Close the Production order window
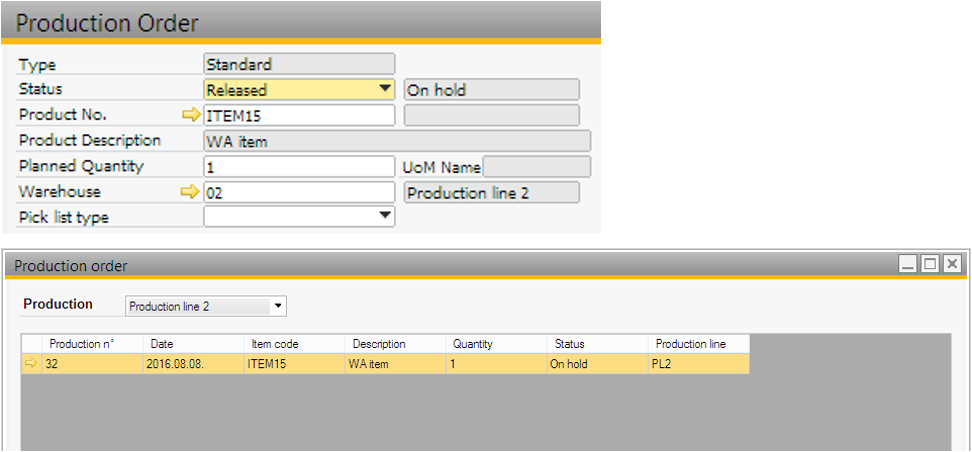Screen dimensions: 972x452 pos(951,264)
